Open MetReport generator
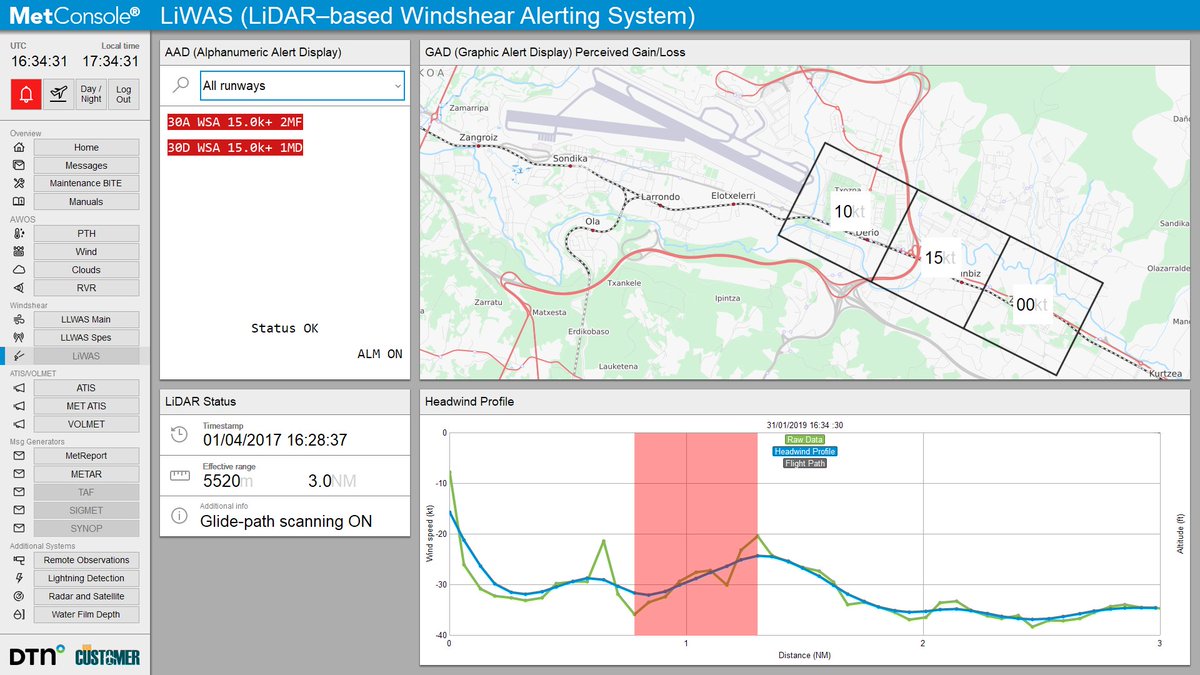Screen dimensions: 1200x675 pos(86,455)
